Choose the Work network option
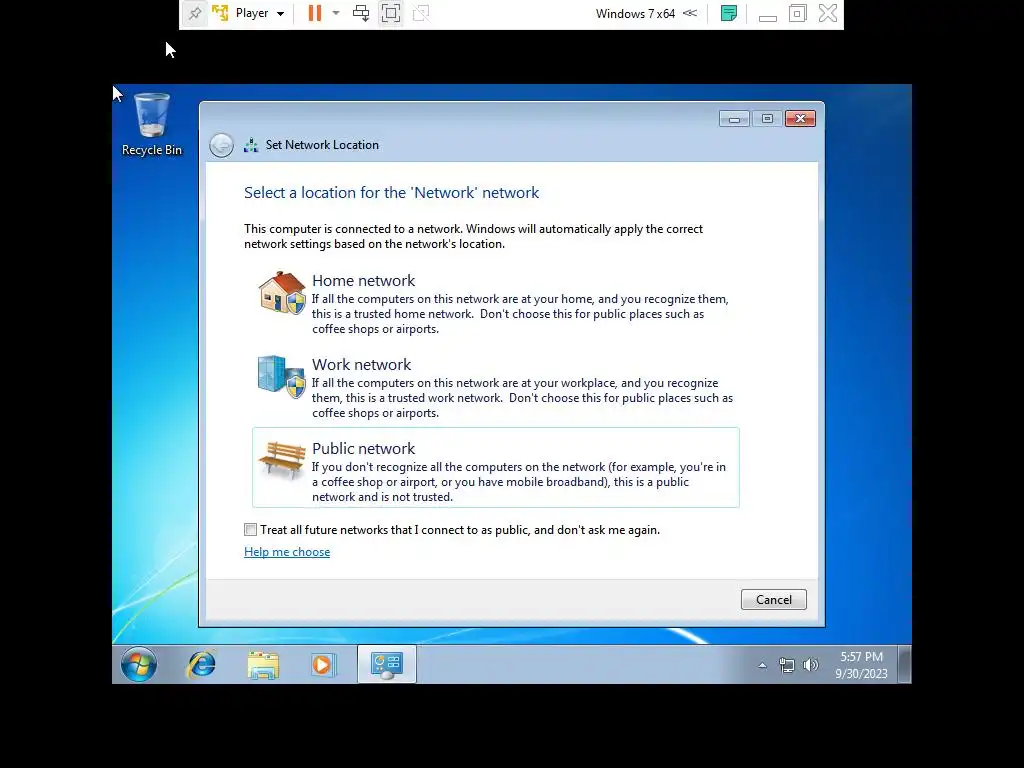 tap(496, 387)
